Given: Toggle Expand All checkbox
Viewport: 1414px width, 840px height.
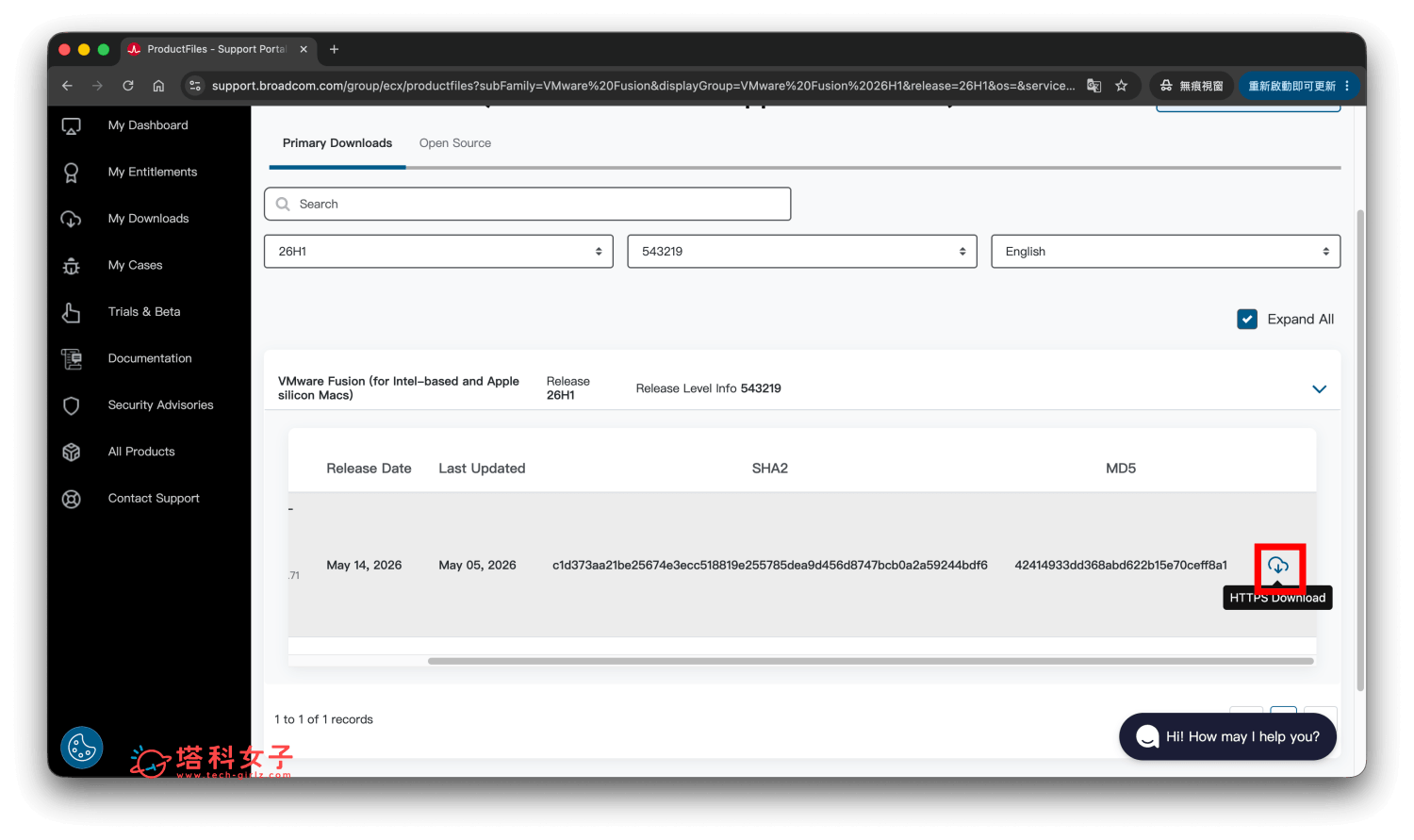Looking at the screenshot, I should (1247, 320).
